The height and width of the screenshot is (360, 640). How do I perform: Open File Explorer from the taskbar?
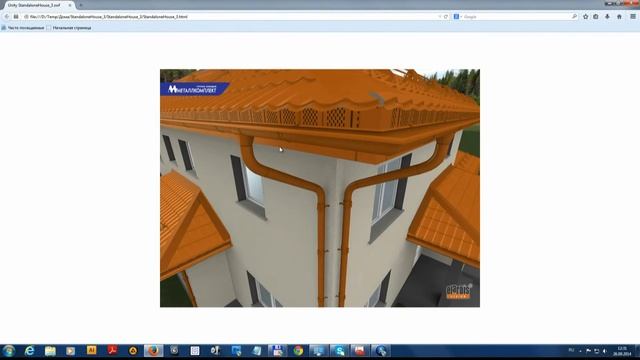[x=50, y=351]
